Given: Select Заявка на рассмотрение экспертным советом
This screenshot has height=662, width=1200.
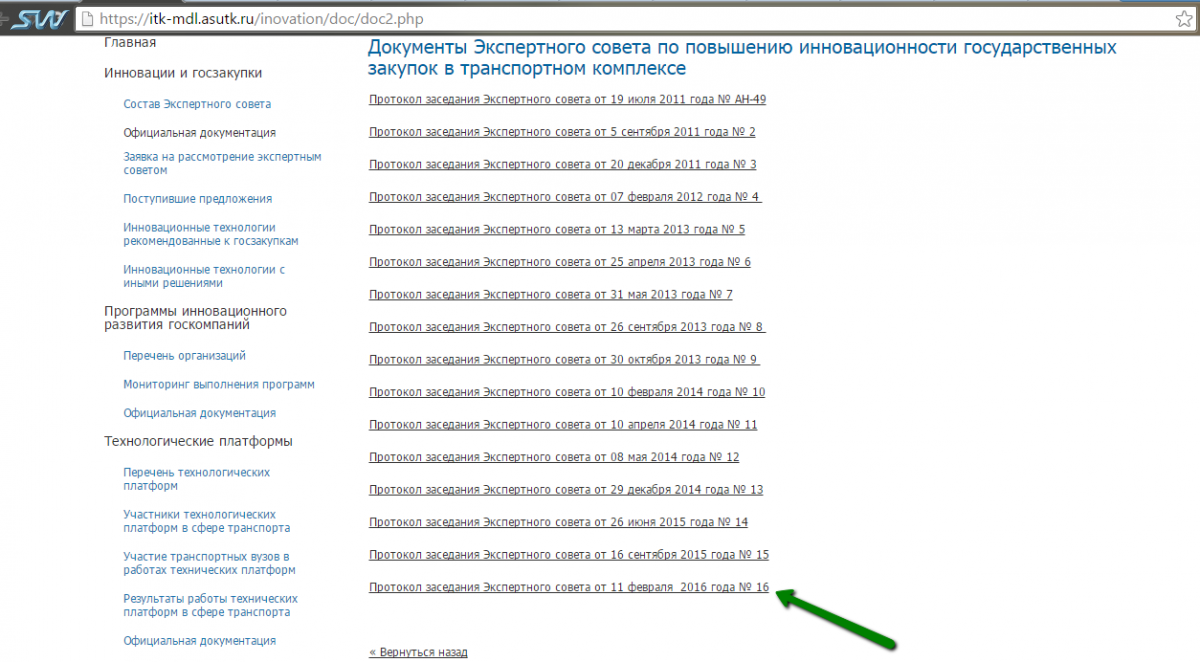Looking at the screenshot, I should 222,164.
